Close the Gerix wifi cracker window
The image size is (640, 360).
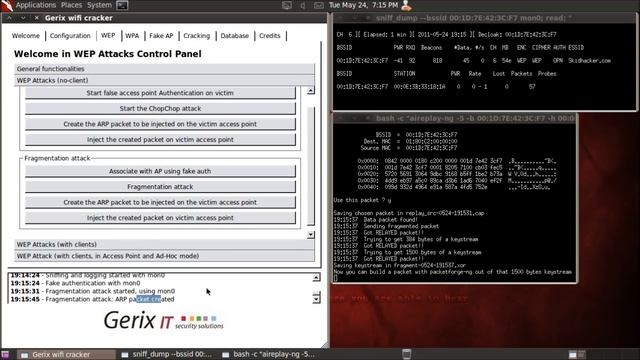(x=36, y=18)
